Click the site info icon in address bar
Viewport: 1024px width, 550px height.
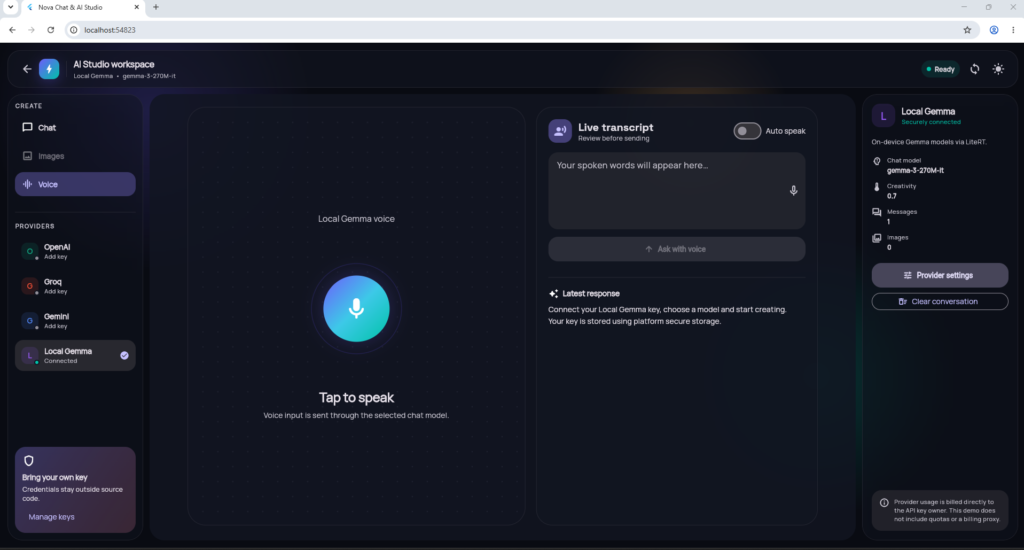[x=74, y=30]
